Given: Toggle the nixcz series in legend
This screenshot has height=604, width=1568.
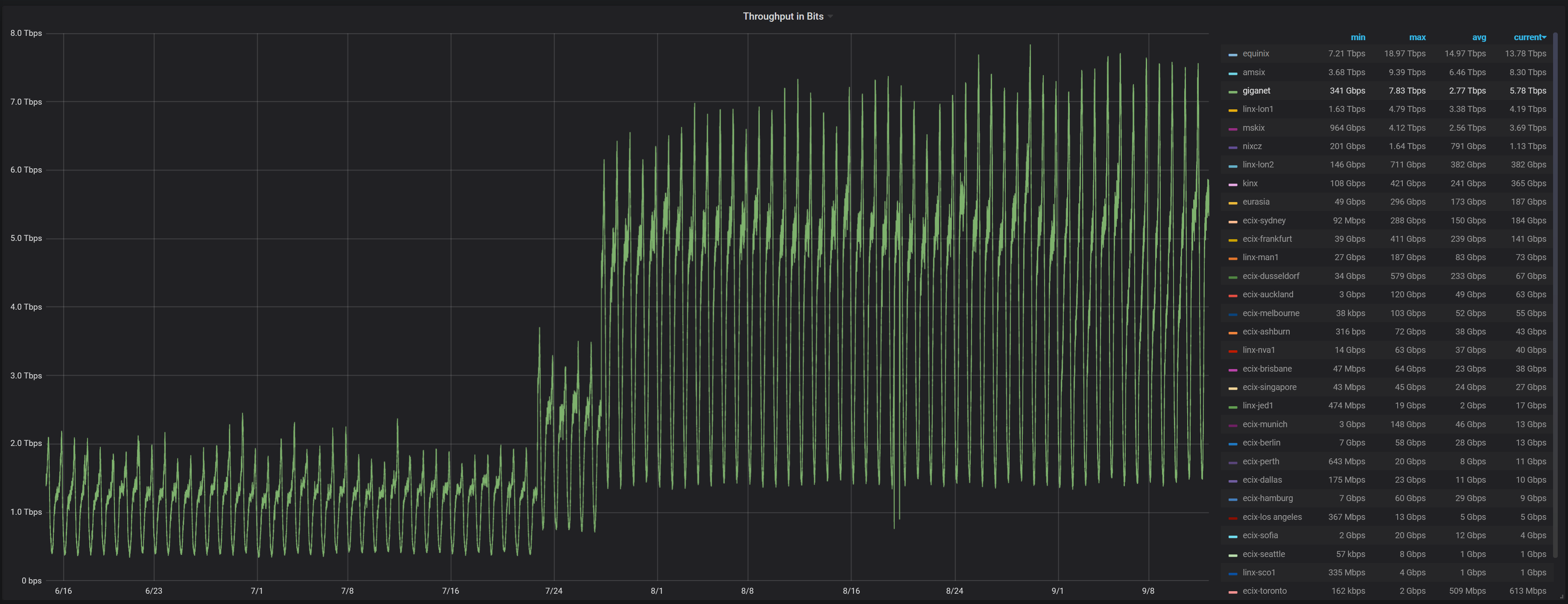Looking at the screenshot, I should pyautogui.click(x=1252, y=146).
